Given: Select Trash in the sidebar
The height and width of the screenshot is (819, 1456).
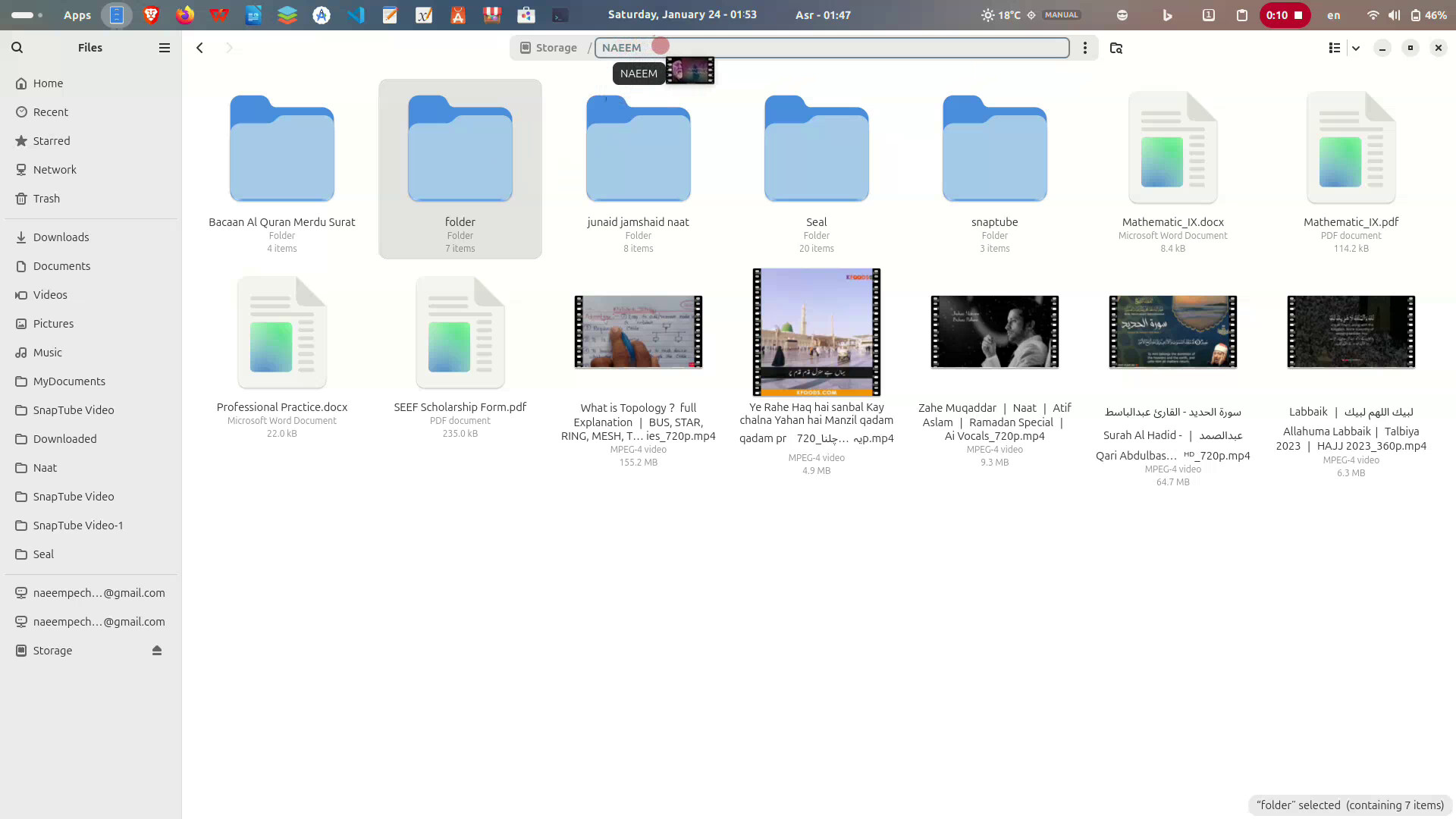Looking at the screenshot, I should click(x=45, y=198).
